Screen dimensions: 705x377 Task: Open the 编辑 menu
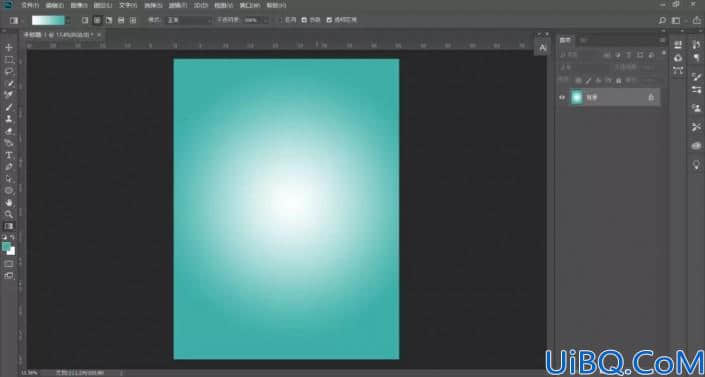pyautogui.click(x=54, y=5)
